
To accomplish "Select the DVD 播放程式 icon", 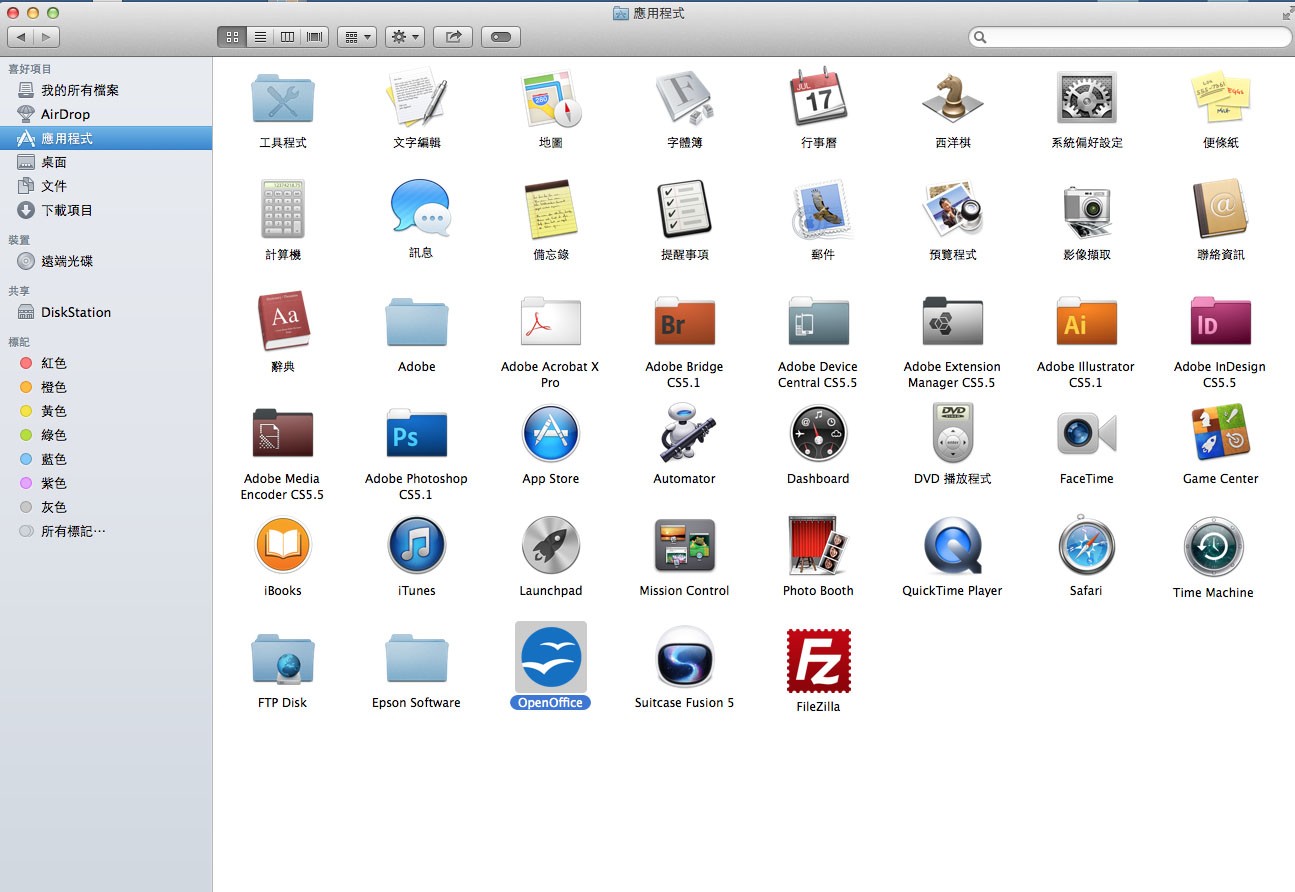I will (x=953, y=434).
